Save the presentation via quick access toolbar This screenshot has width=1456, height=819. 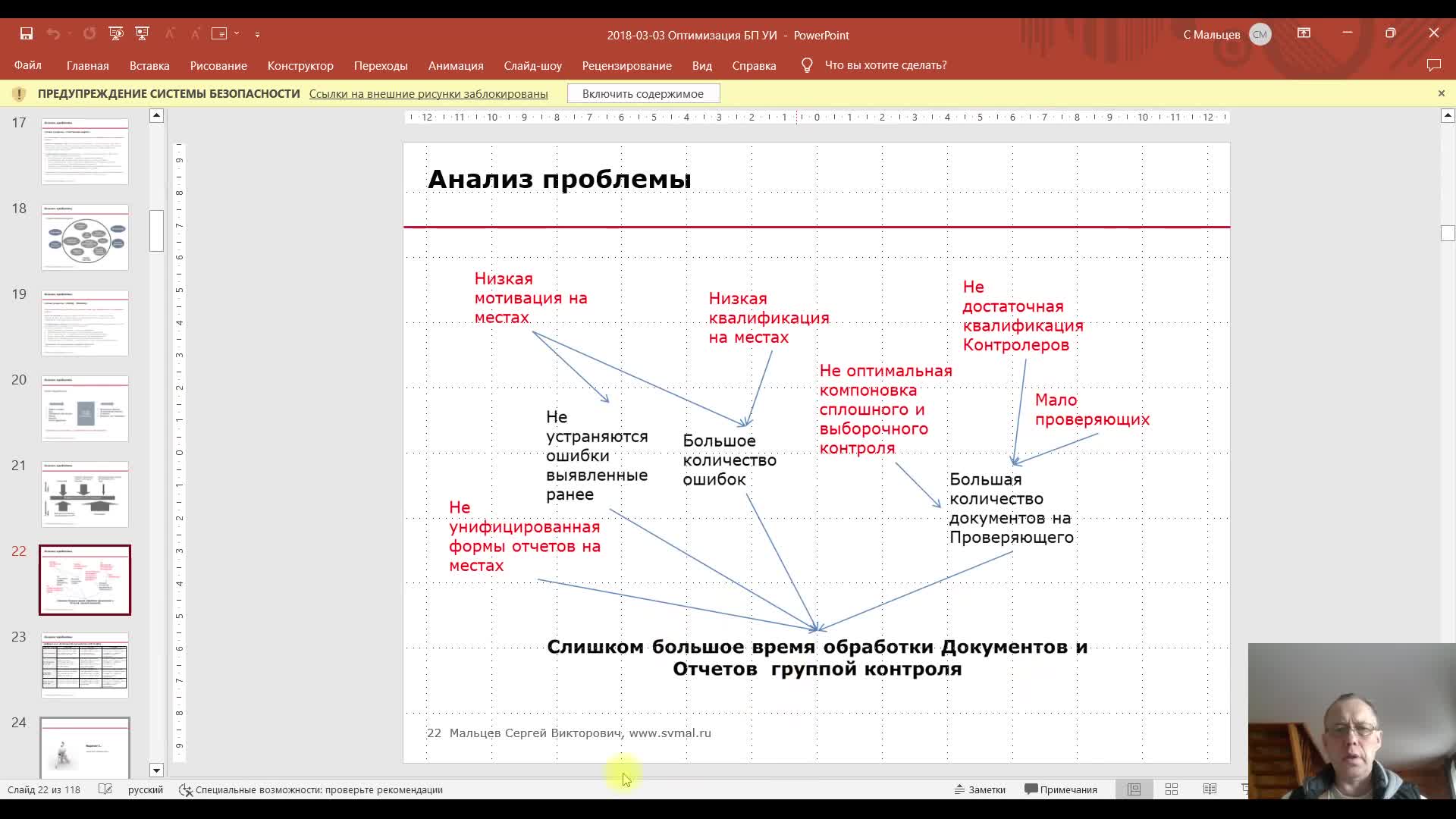click(x=27, y=34)
